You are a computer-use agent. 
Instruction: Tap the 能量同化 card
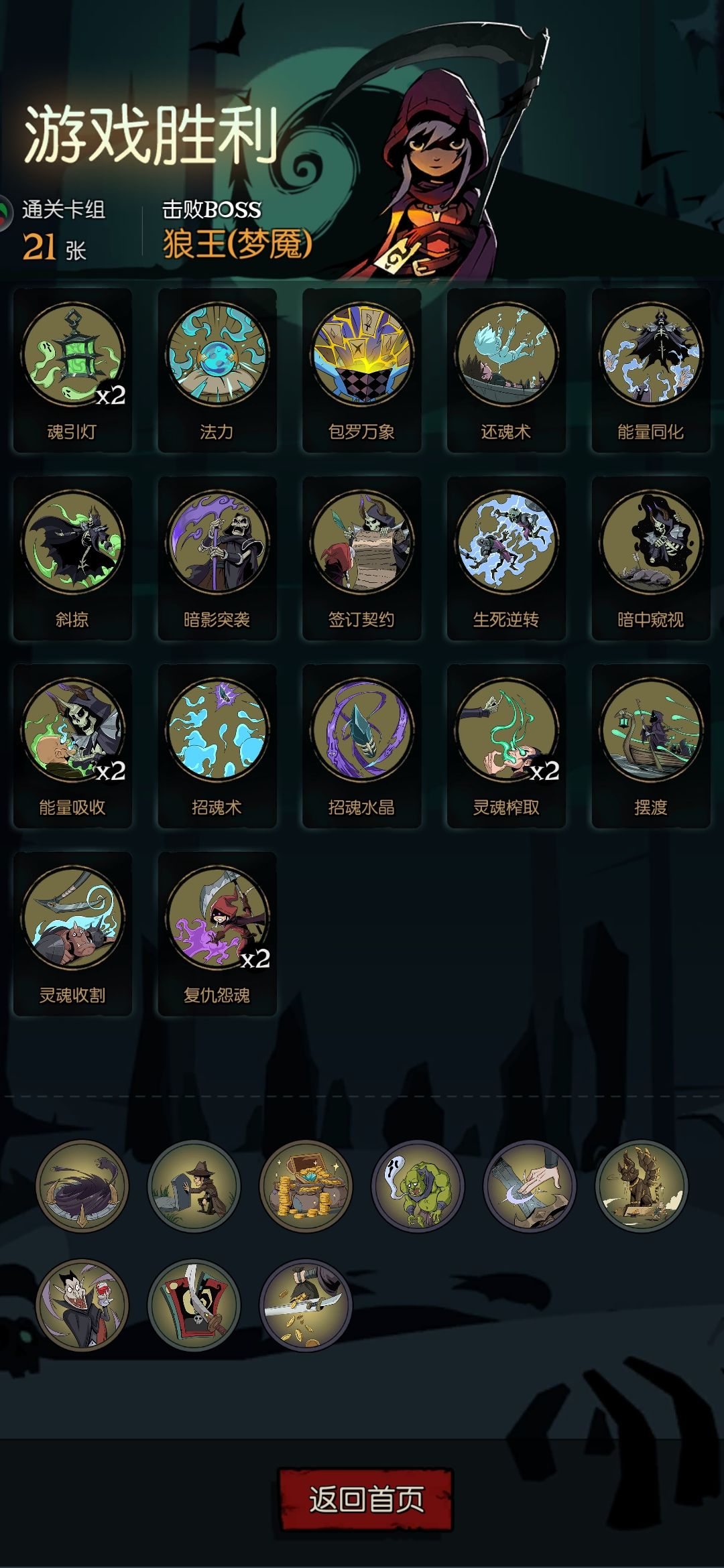coord(651,371)
